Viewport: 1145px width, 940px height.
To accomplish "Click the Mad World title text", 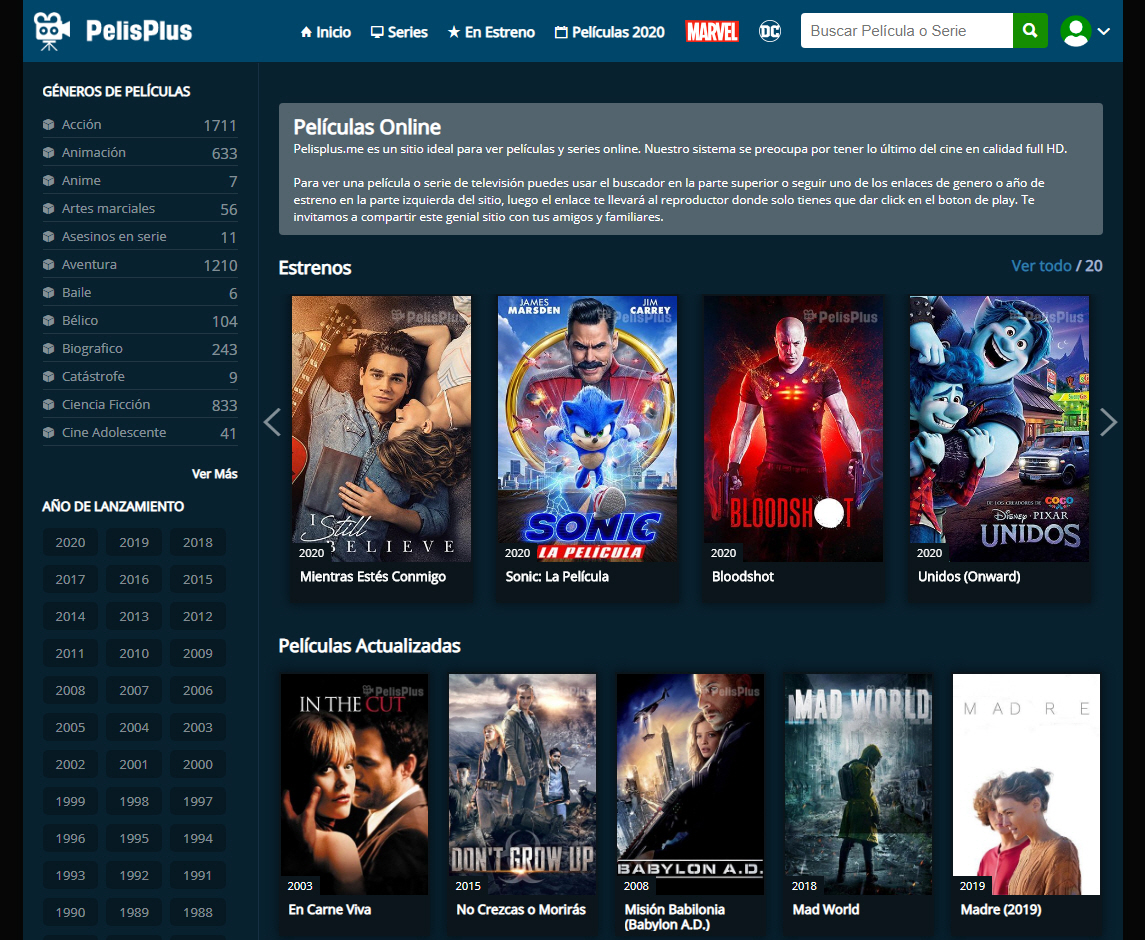I will 826,909.
